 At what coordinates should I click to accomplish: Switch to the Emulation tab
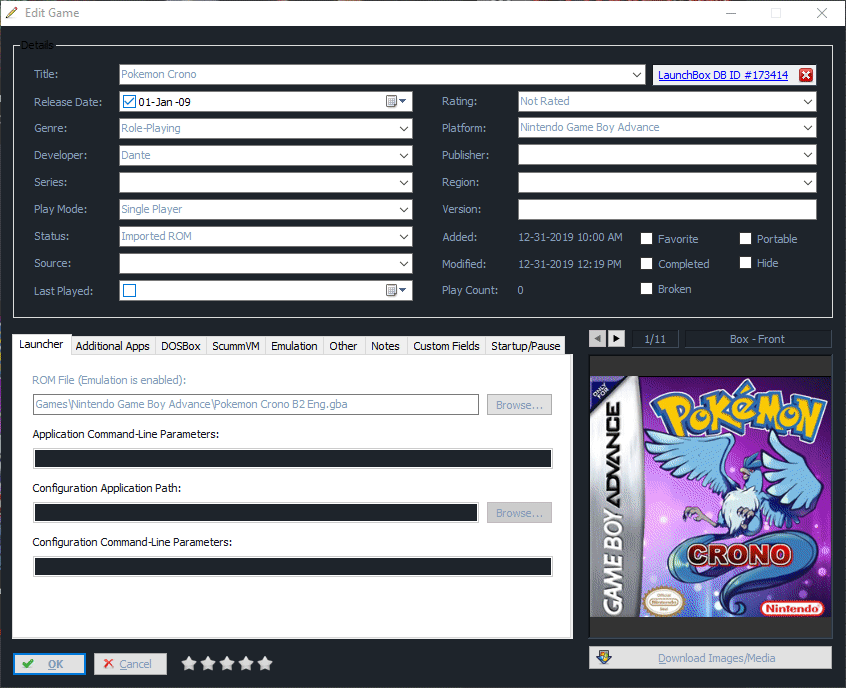[x=294, y=346]
